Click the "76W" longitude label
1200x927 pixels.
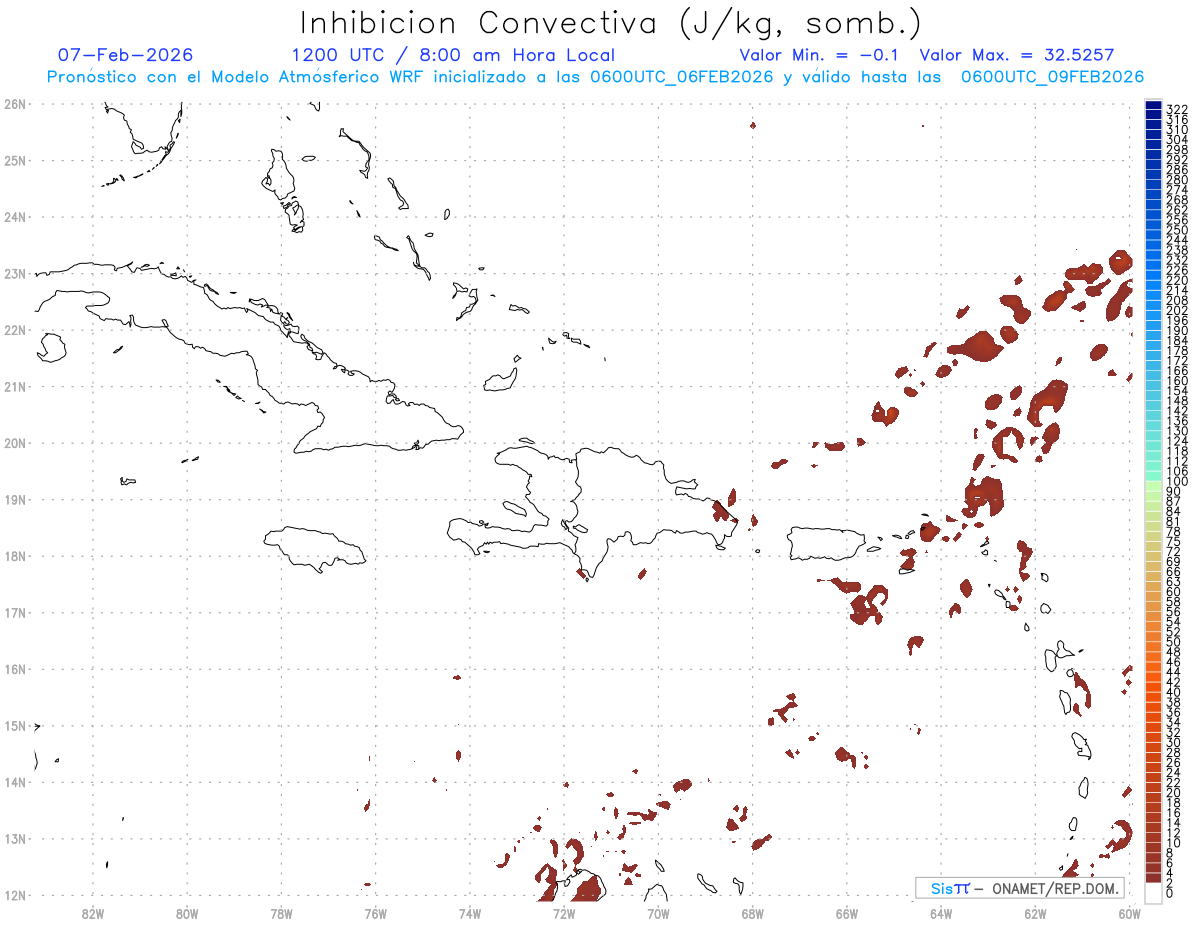(375, 912)
